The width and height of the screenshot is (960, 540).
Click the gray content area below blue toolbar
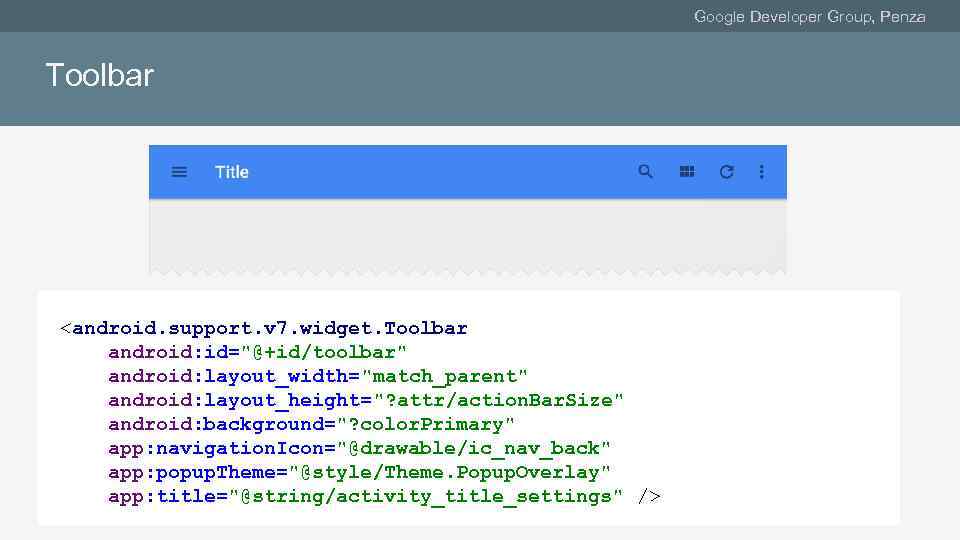point(467,233)
